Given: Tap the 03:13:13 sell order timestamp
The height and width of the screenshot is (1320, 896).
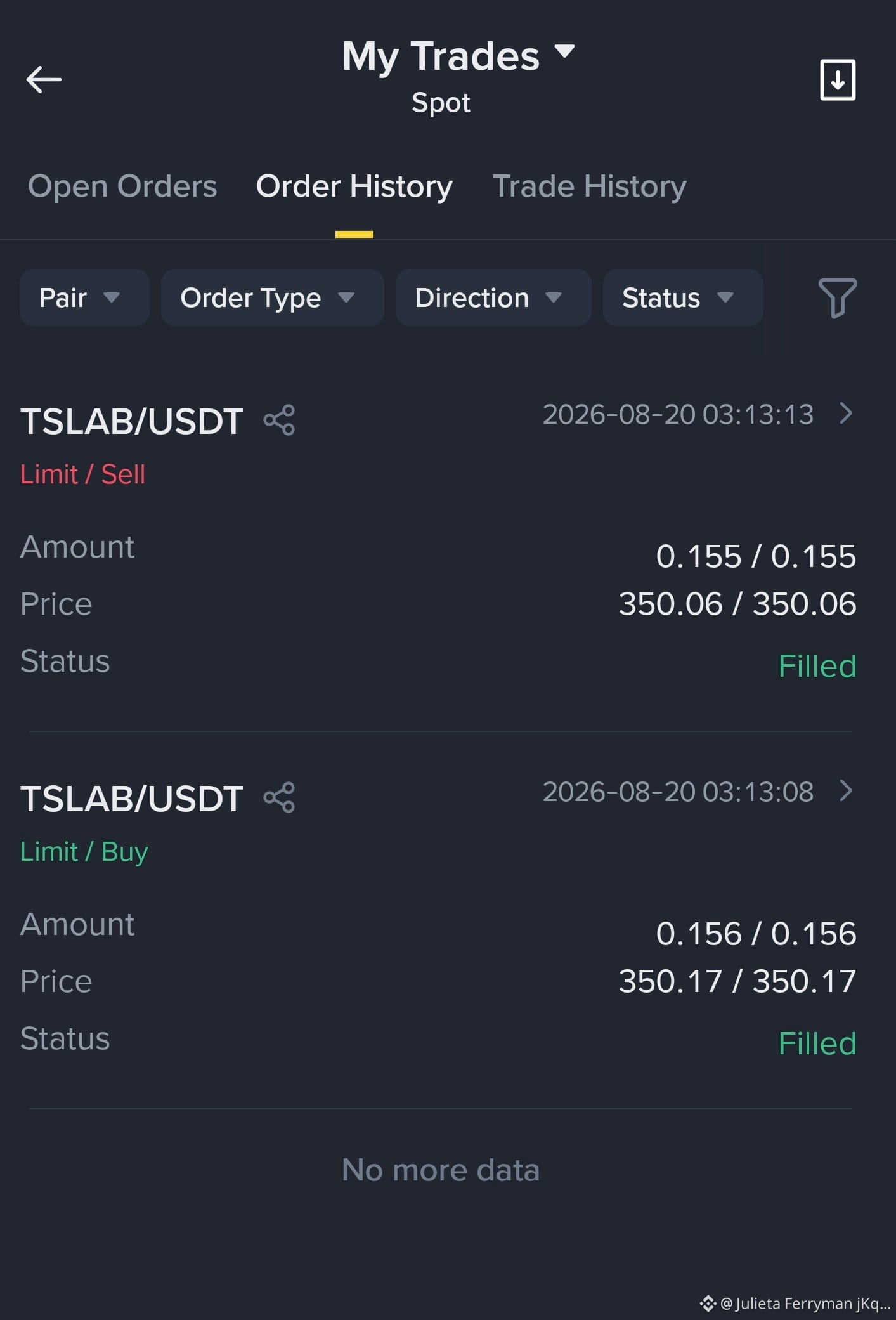Looking at the screenshot, I should 678,414.
